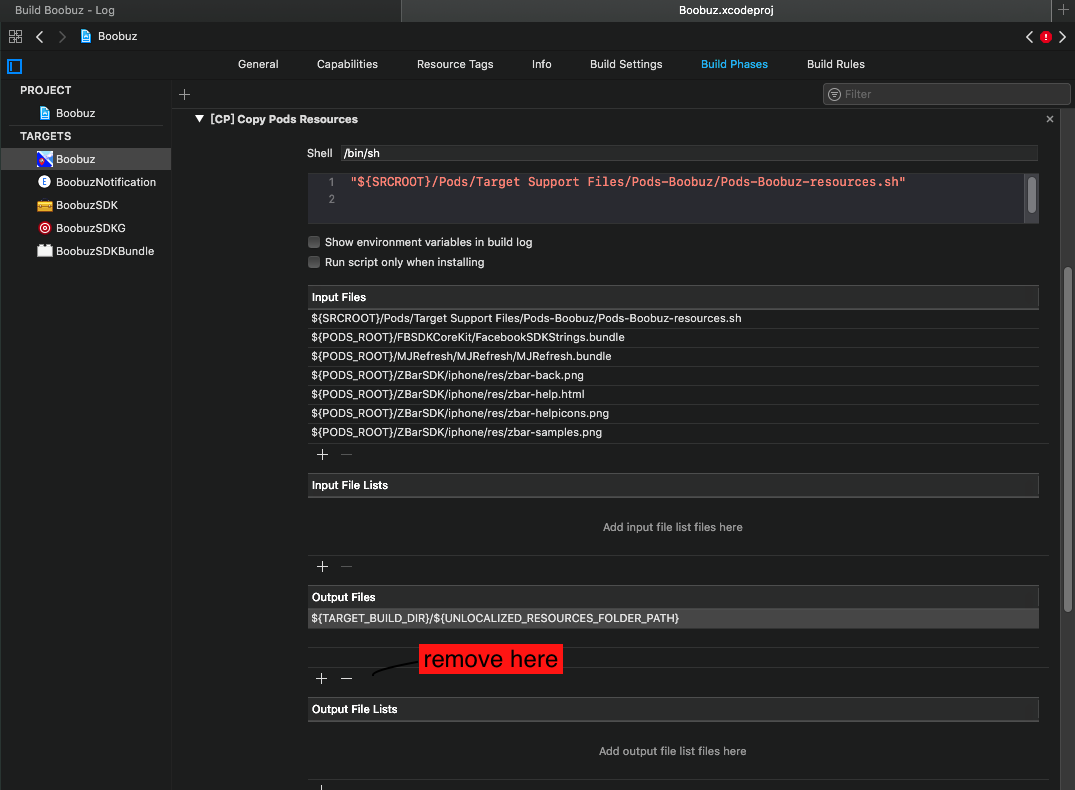
Task: Click the main editor vertical scrollbar
Action: (1067, 439)
